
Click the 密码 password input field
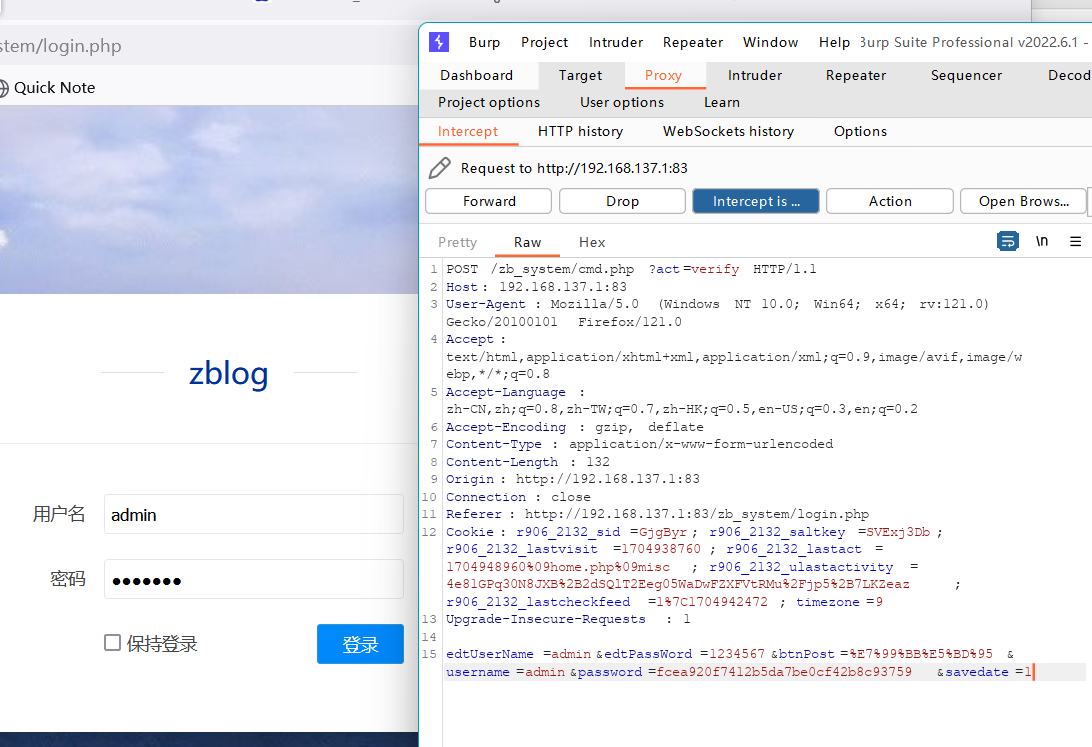[x=254, y=579]
